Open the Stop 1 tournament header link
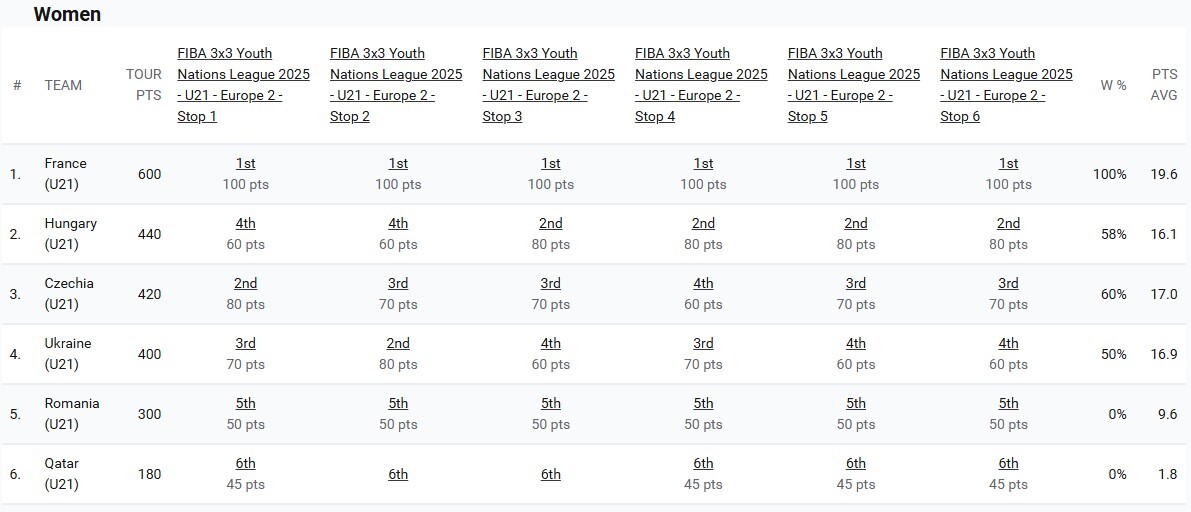Viewport: 1191px width, 512px height. (x=243, y=85)
